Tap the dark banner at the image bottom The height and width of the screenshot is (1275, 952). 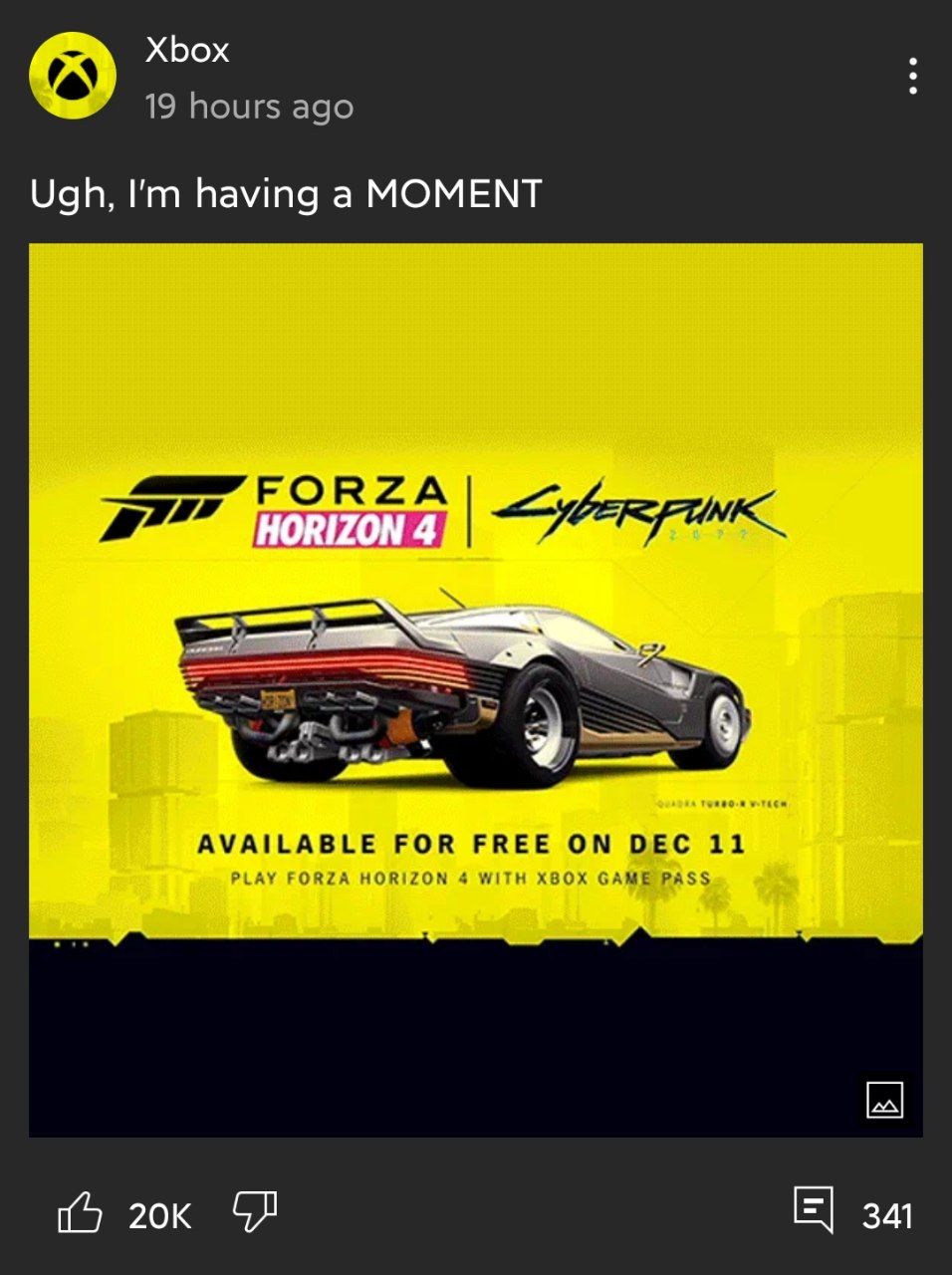click(x=476, y=1038)
